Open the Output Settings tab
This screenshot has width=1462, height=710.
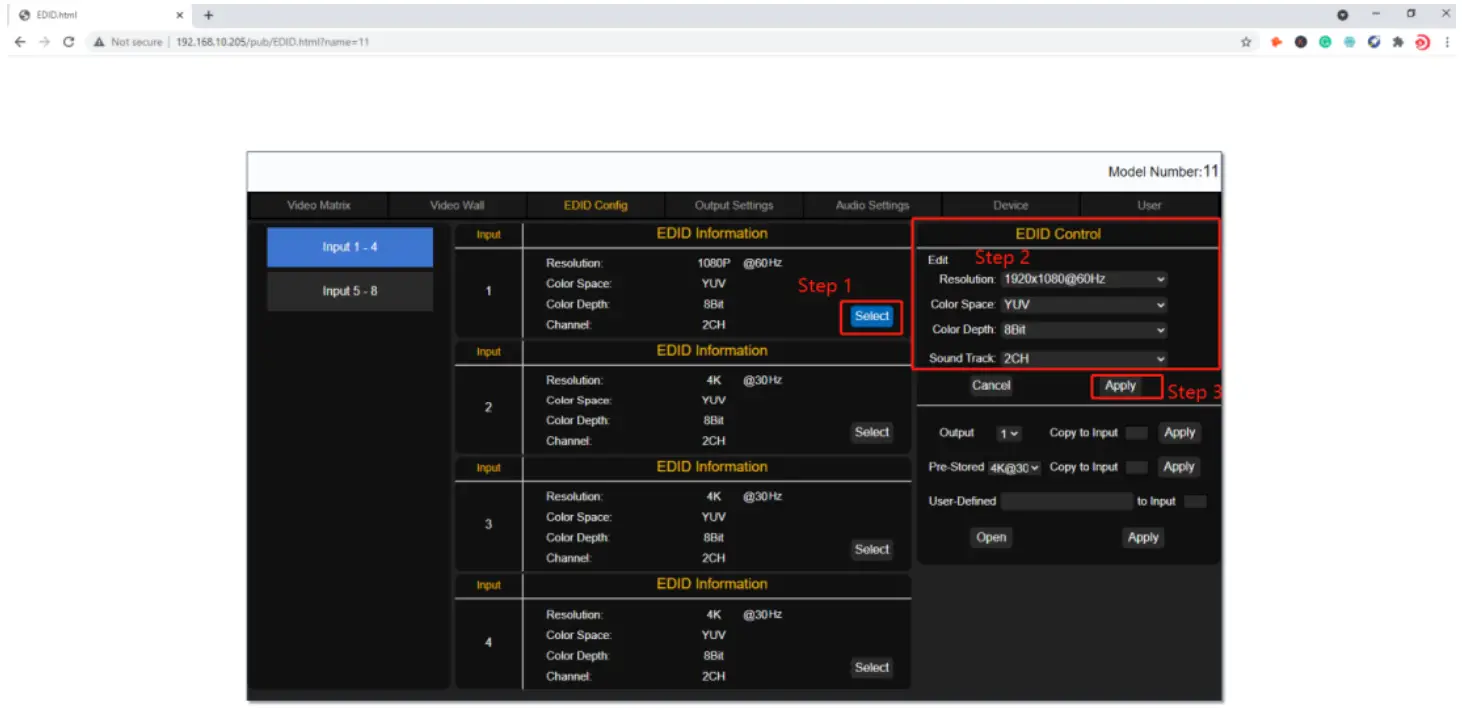(x=734, y=205)
